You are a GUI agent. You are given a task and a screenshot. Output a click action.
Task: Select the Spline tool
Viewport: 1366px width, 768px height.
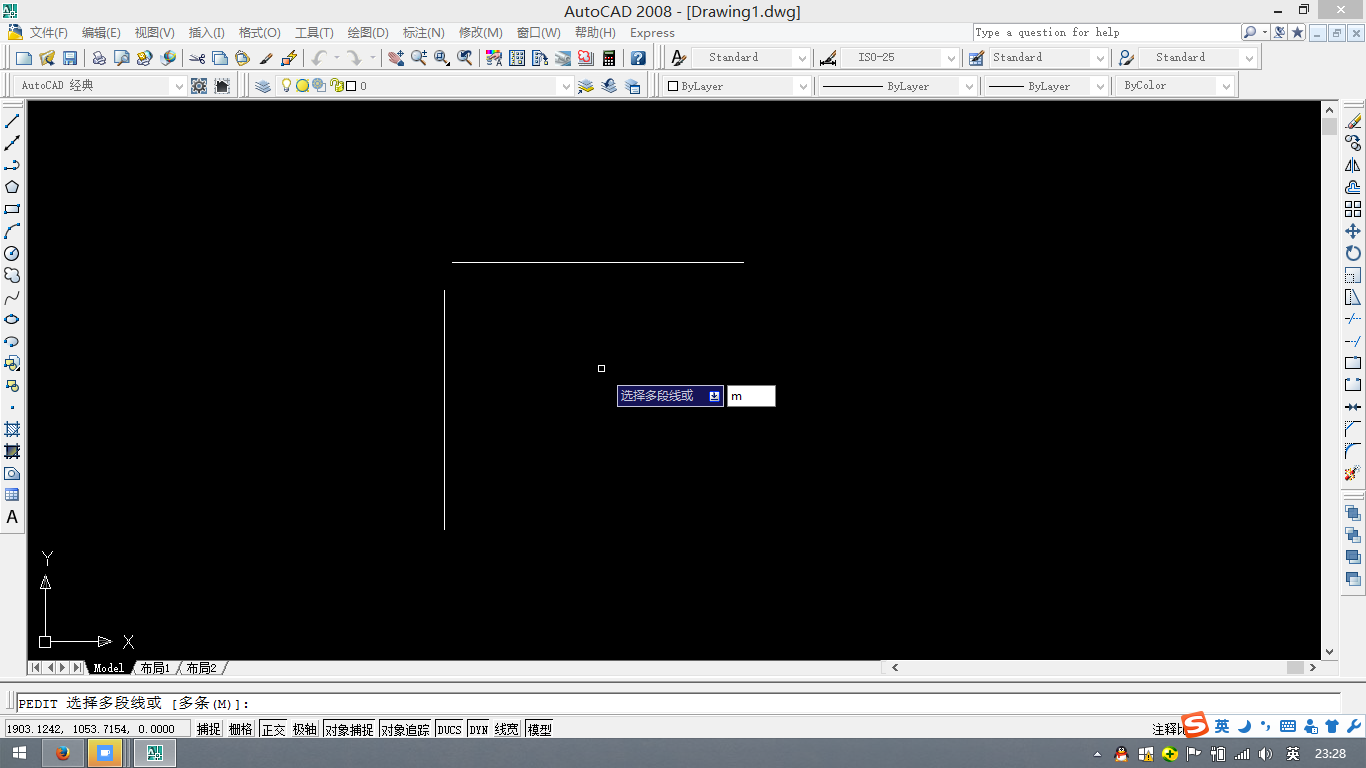[12, 297]
